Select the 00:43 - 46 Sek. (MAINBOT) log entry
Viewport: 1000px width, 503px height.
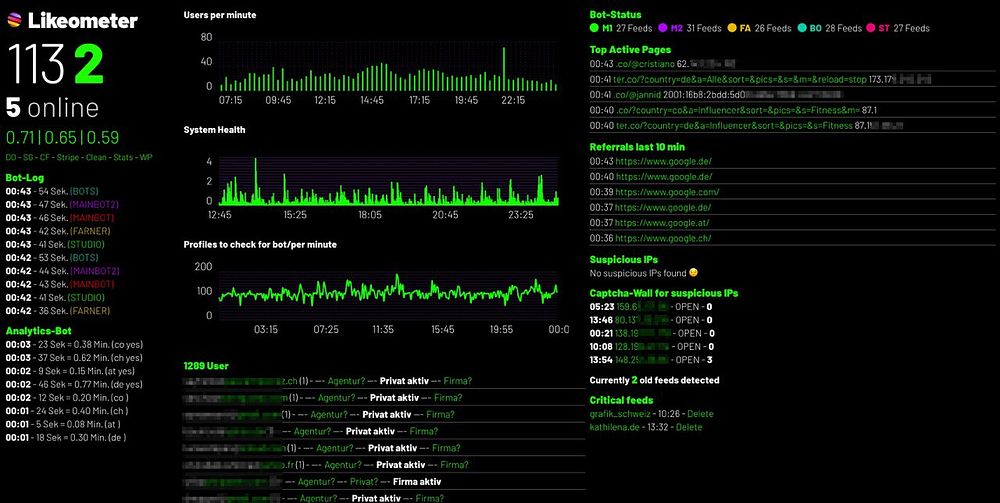point(60,218)
